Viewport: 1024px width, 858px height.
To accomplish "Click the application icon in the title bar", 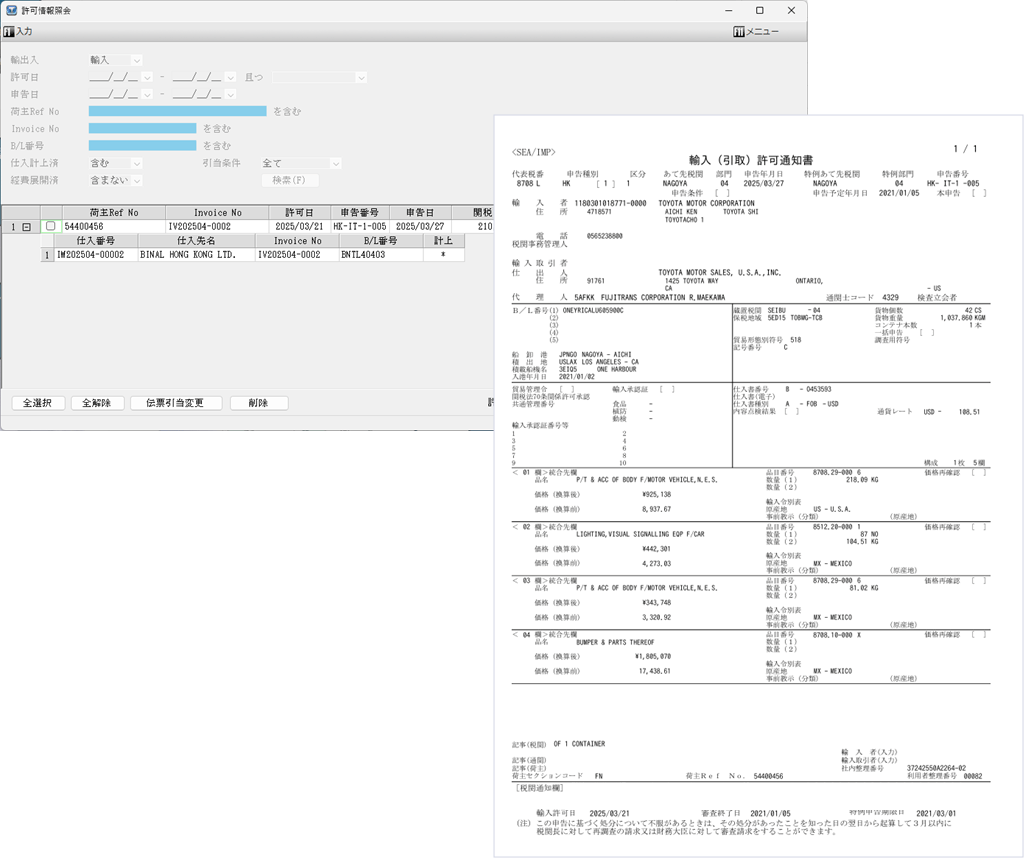I will pyautogui.click(x=11, y=10).
